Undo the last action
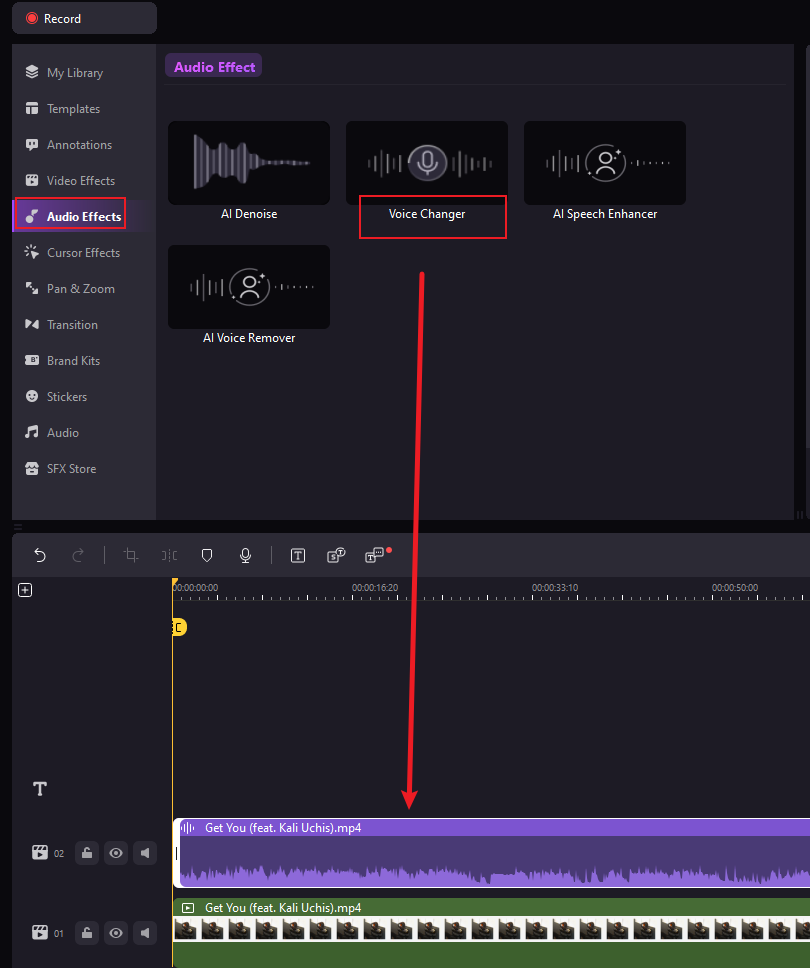The width and height of the screenshot is (810, 968). coord(40,556)
